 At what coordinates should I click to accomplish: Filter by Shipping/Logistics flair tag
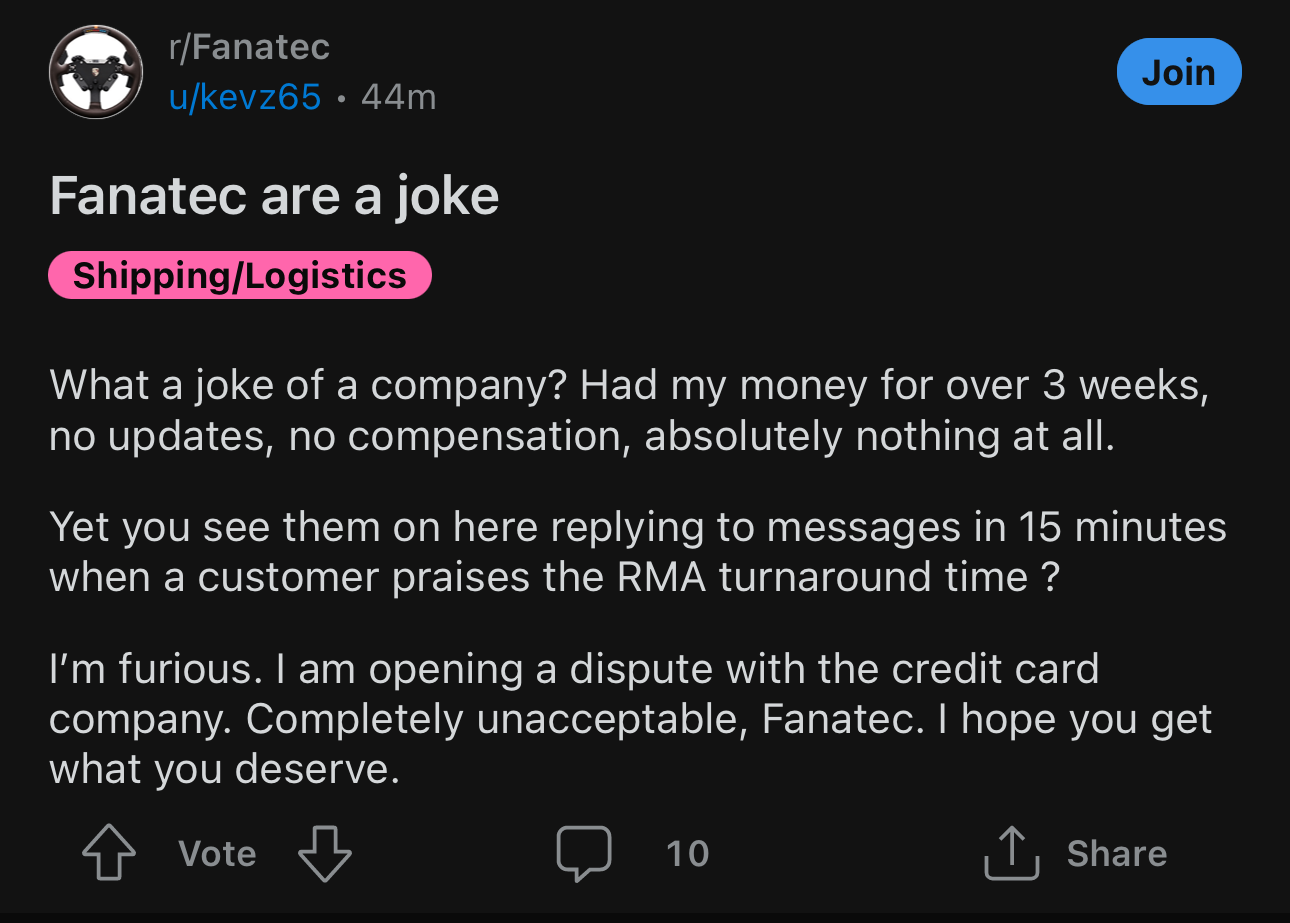click(x=240, y=276)
